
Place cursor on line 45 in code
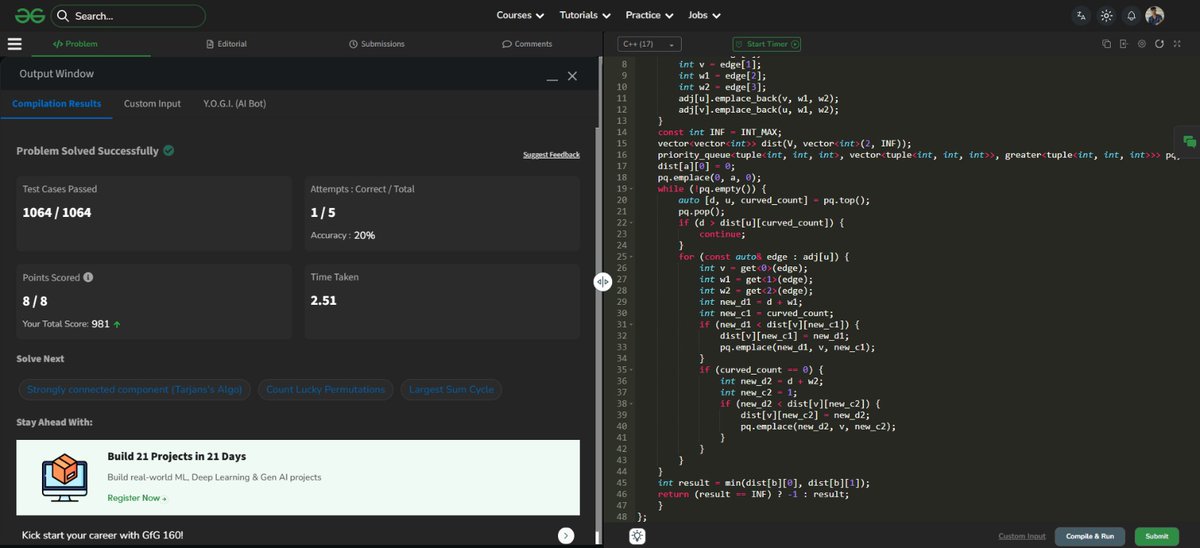763,482
